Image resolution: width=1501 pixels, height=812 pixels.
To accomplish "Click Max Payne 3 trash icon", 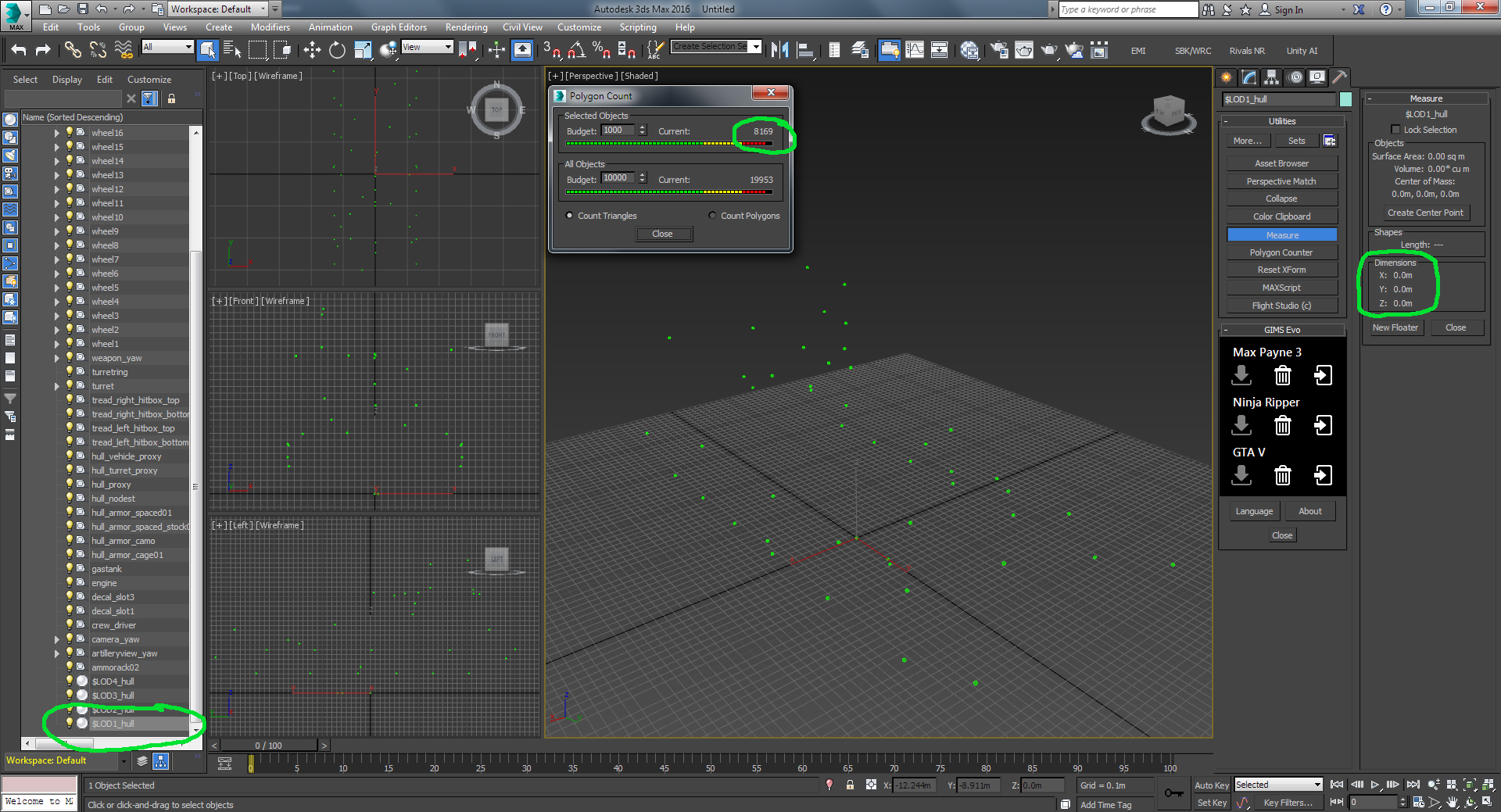I will (x=1282, y=376).
